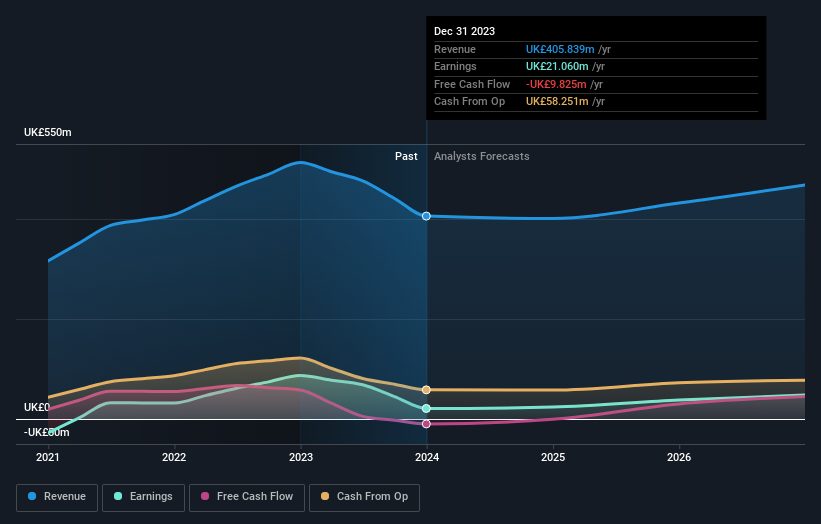Click the UK£550m axis label
Image resolution: width=821 pixels, height=524 pixels.
coord(48,132)
